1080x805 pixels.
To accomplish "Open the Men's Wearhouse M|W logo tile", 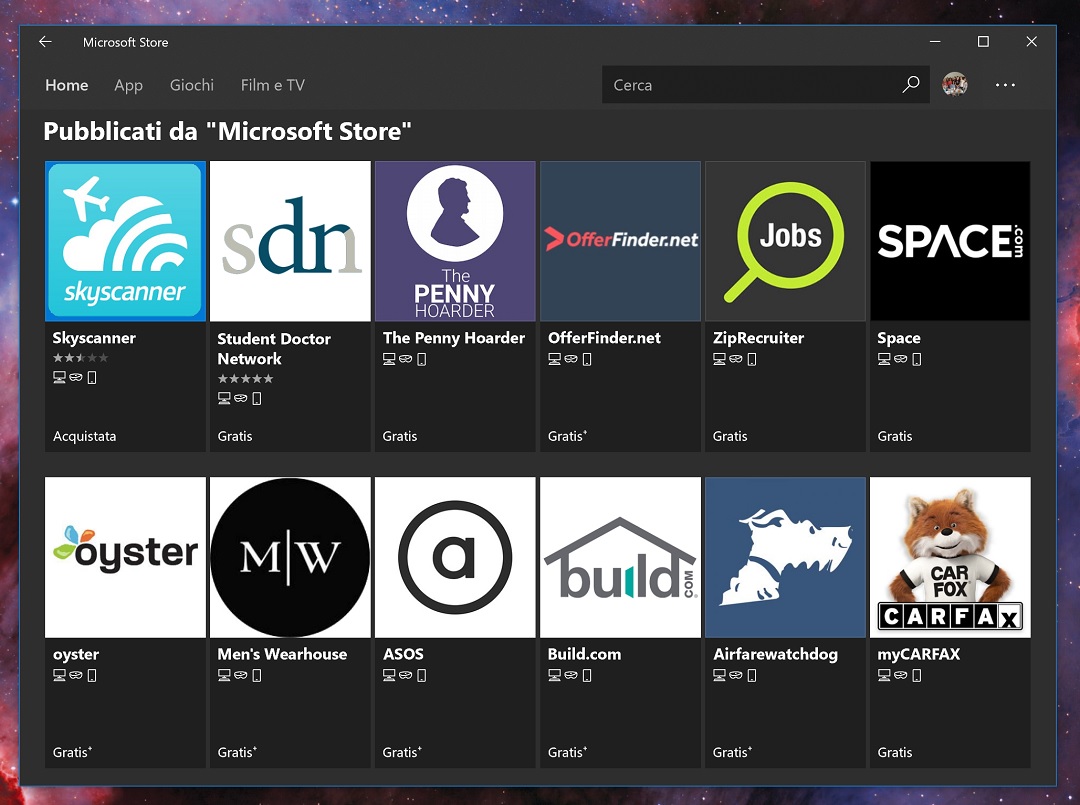I will pyautogui.click(x=290, y=557).
